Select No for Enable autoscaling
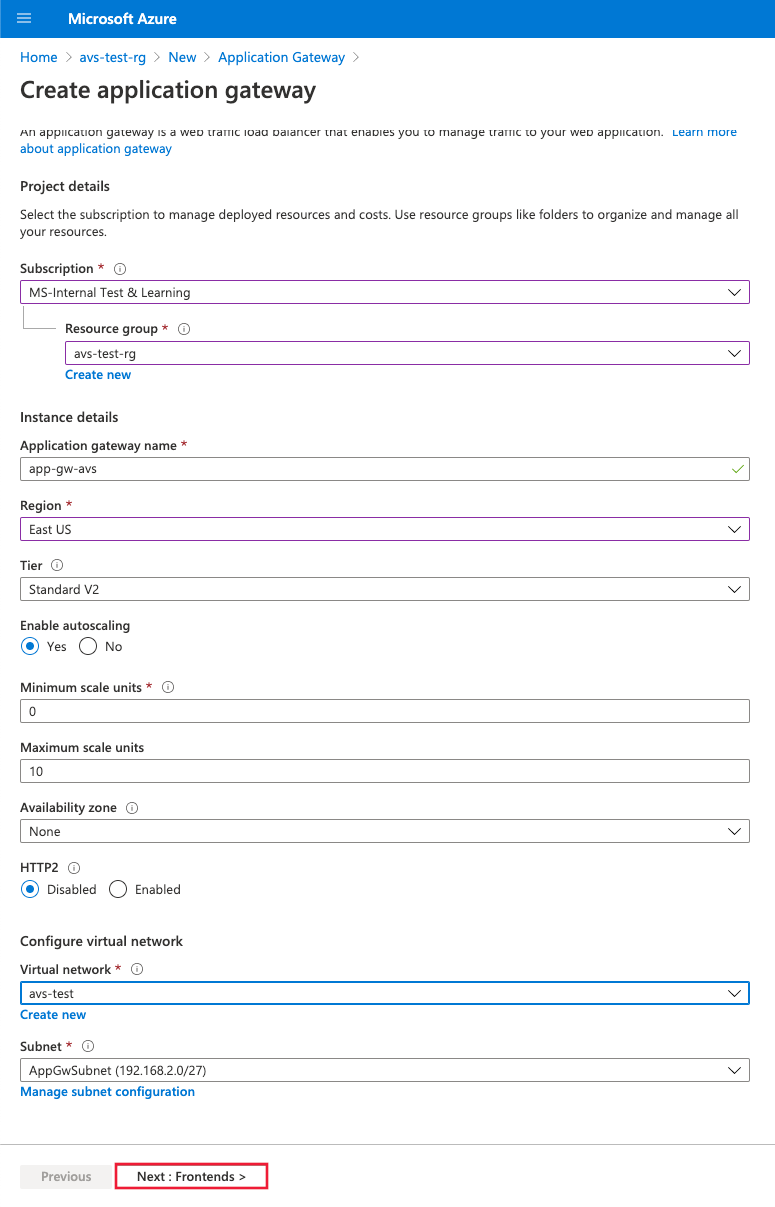 click(x=88, y=647)
